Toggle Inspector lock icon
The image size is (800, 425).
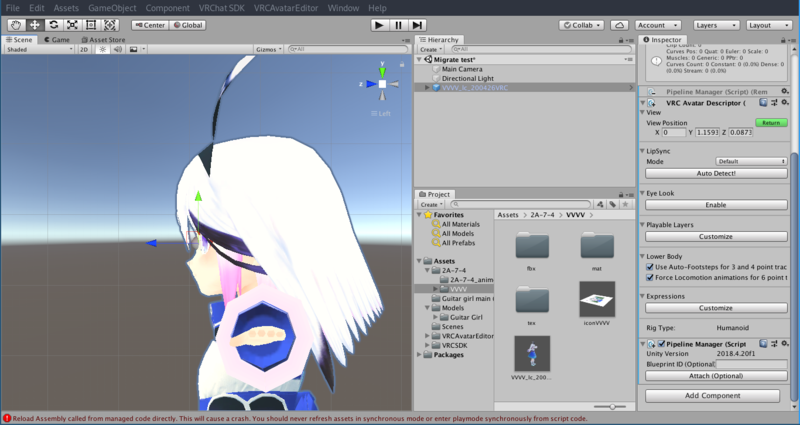point(783,40)
